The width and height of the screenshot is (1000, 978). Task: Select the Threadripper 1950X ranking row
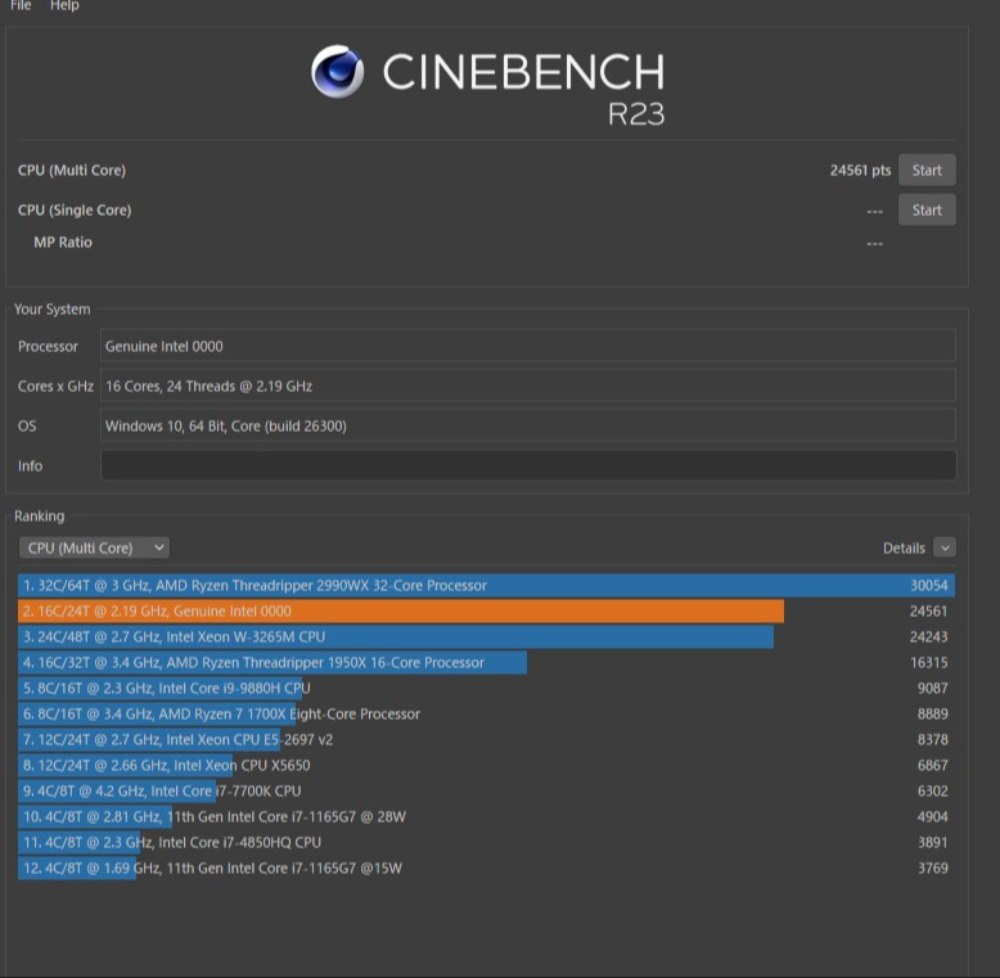486,662
